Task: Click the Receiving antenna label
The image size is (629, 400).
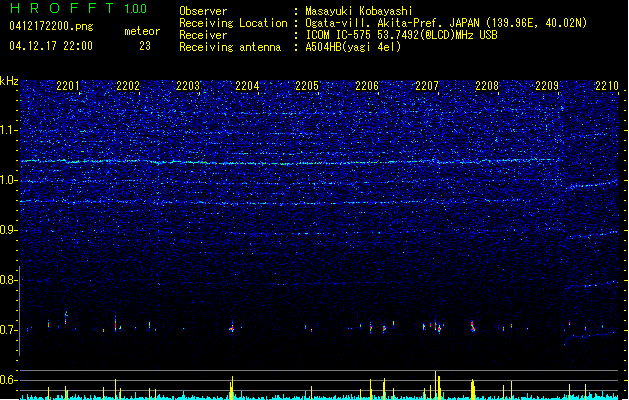Action: 230,47
